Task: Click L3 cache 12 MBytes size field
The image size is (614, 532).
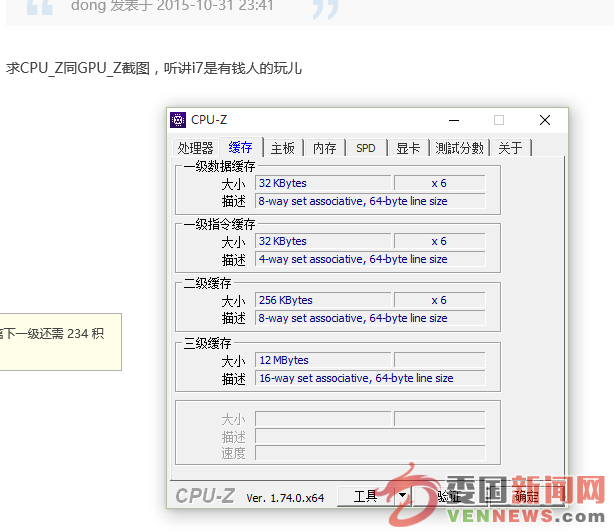Action: (323, 360)
